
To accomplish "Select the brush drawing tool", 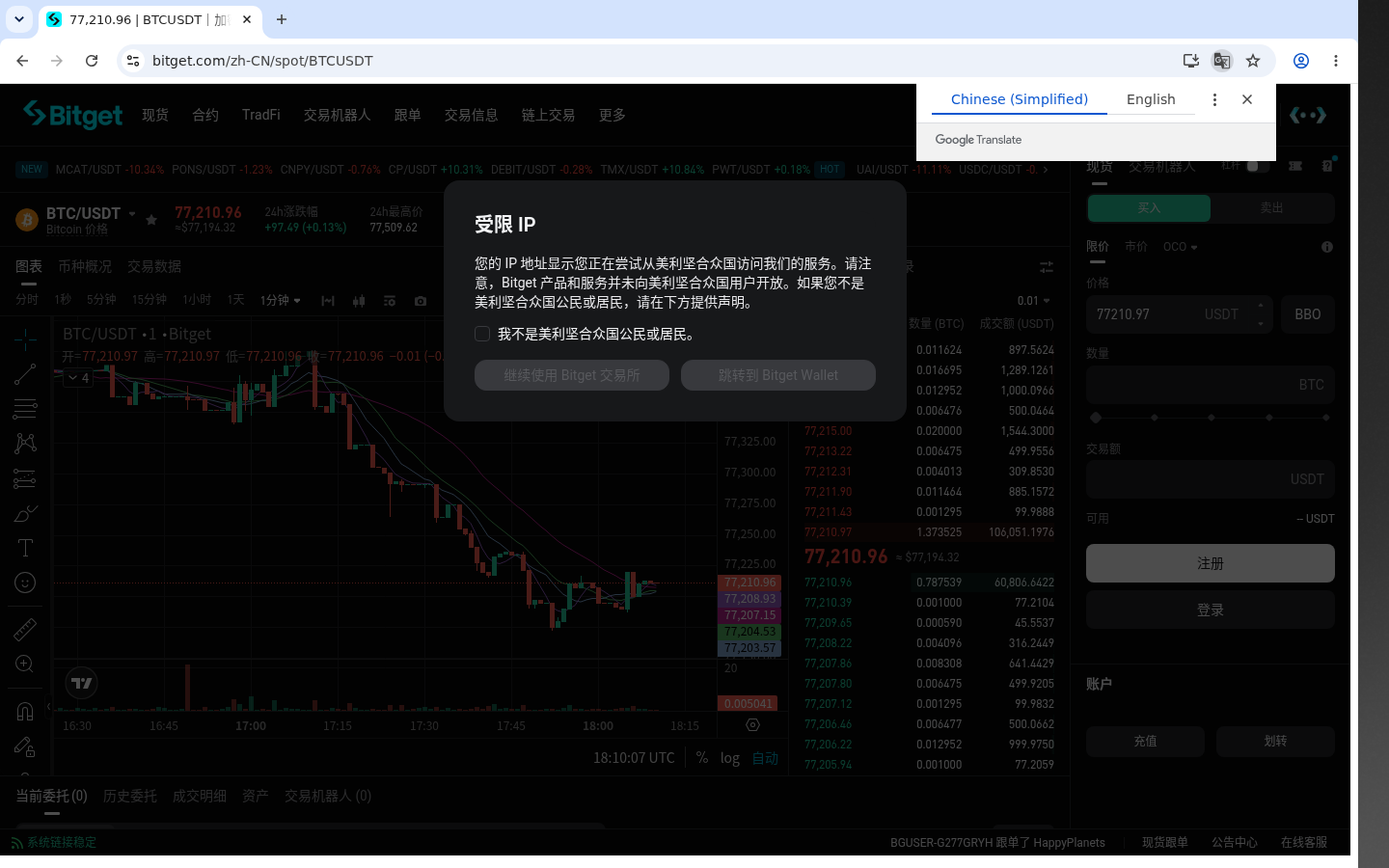I will (25, 513).
